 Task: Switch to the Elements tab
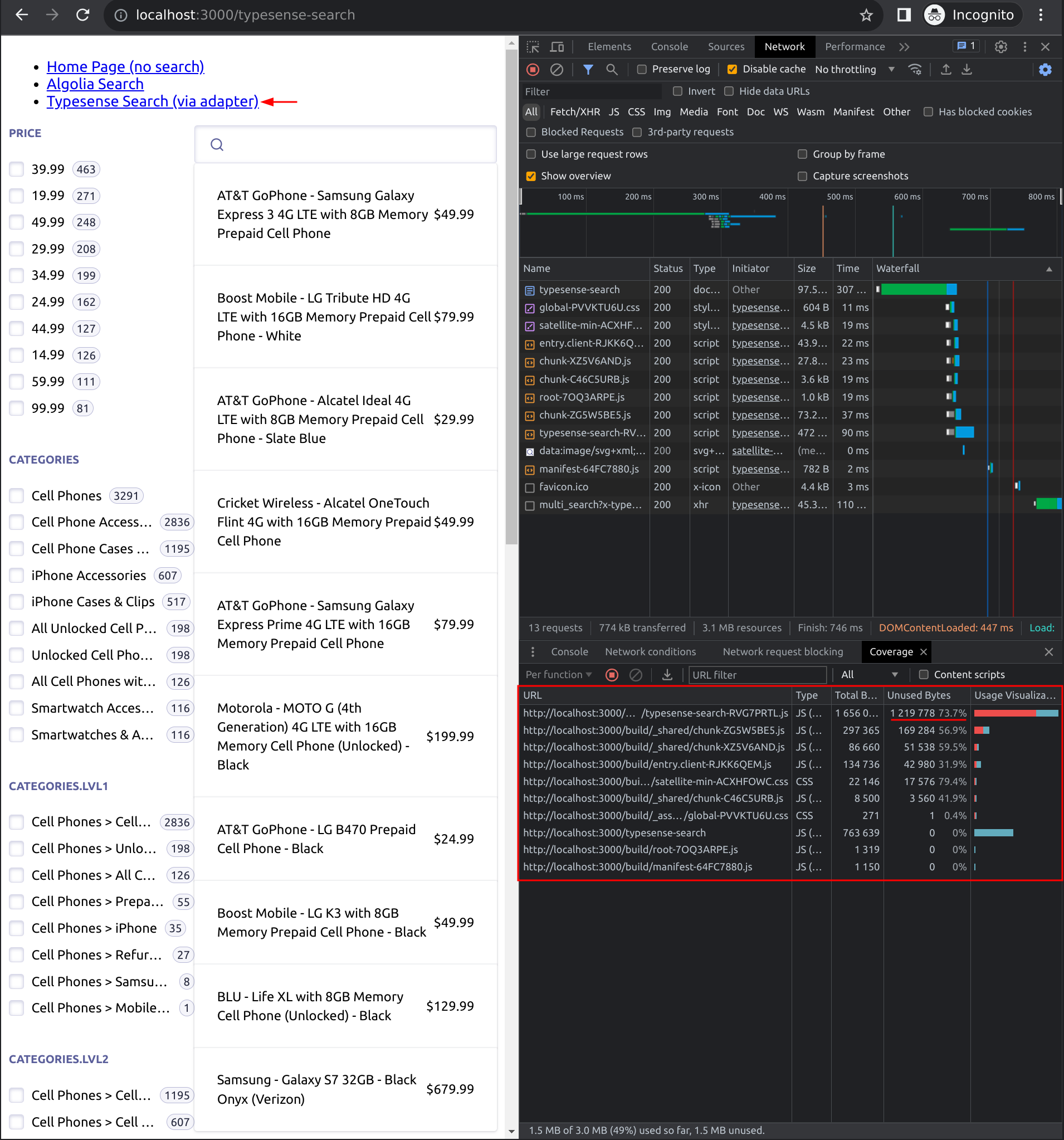(x=609, y=46)
